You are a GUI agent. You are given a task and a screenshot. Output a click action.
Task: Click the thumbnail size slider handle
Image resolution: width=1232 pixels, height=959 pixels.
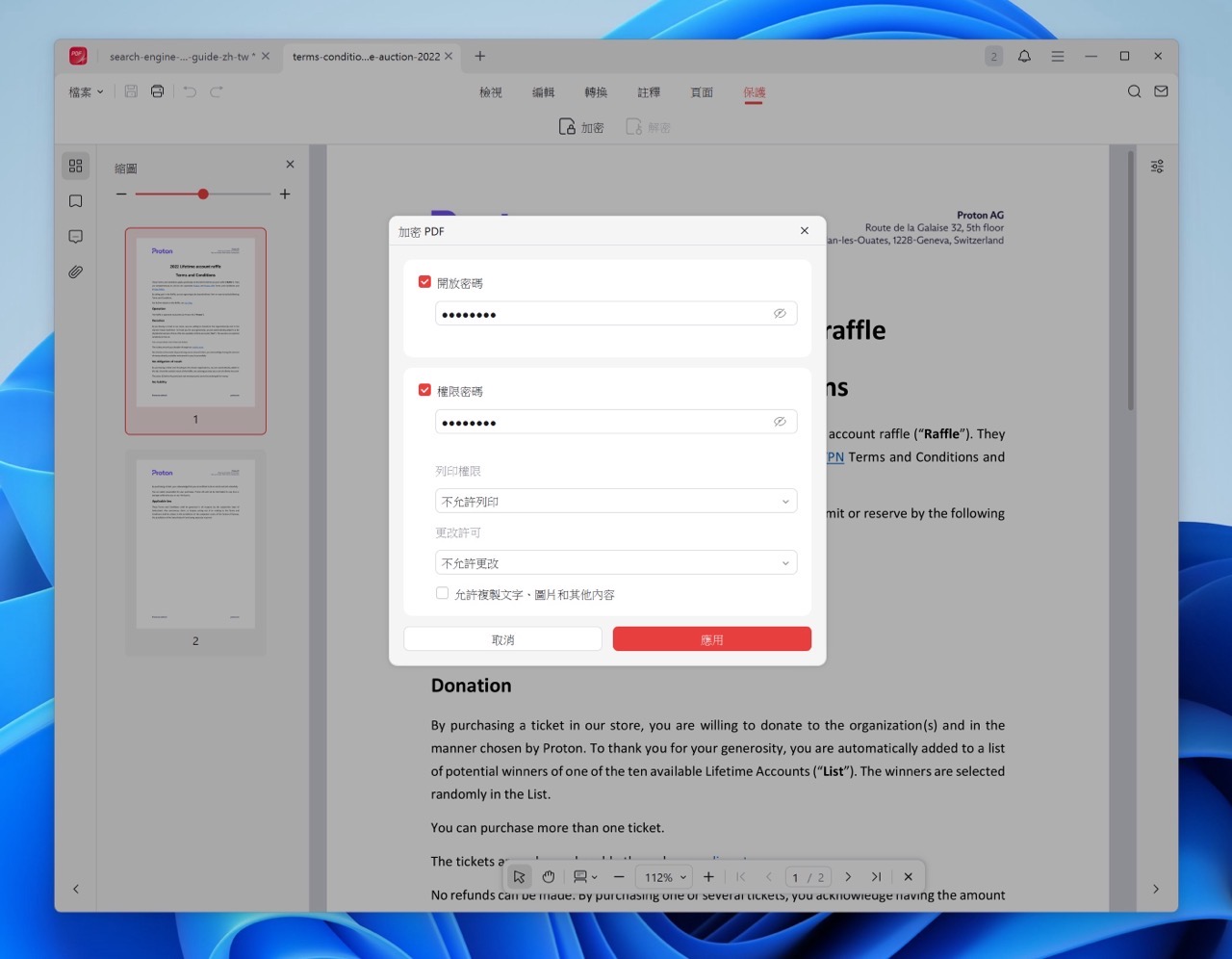203,194
